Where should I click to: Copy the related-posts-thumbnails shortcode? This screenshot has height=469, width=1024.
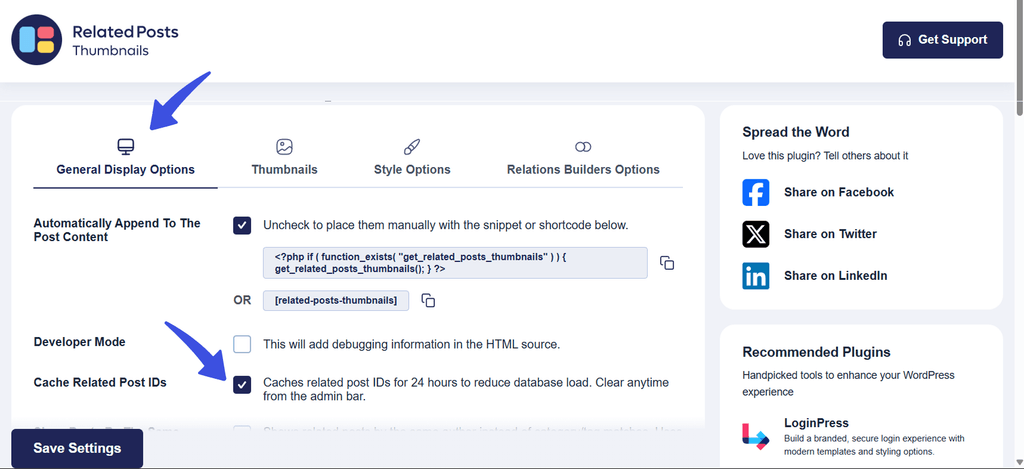point(428,300)
